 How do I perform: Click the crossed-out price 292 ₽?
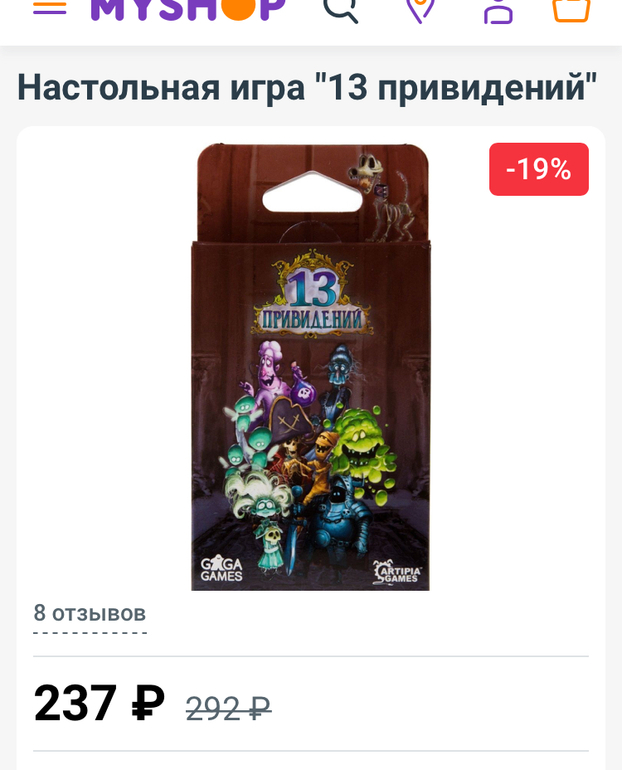point(228,709)
